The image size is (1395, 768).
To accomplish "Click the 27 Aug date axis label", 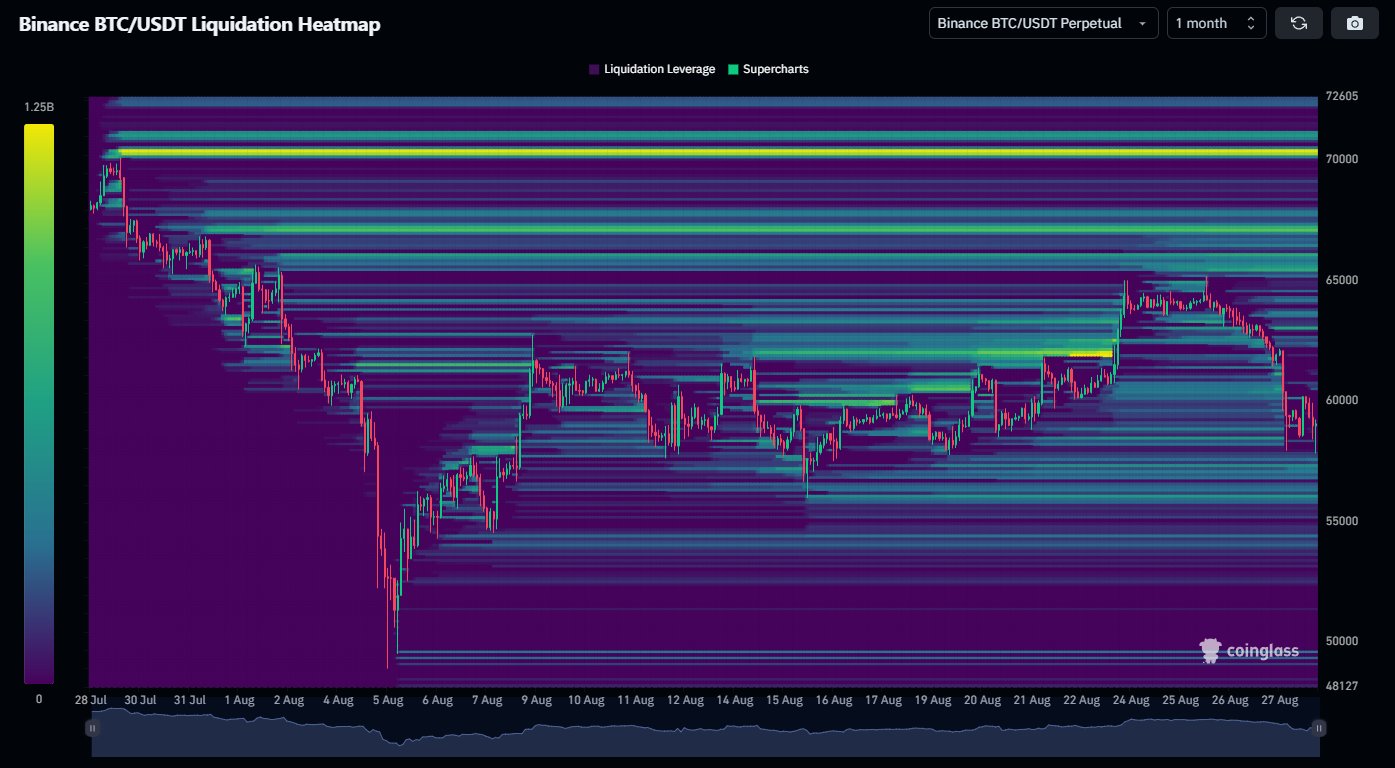I will click(1279, 700).
